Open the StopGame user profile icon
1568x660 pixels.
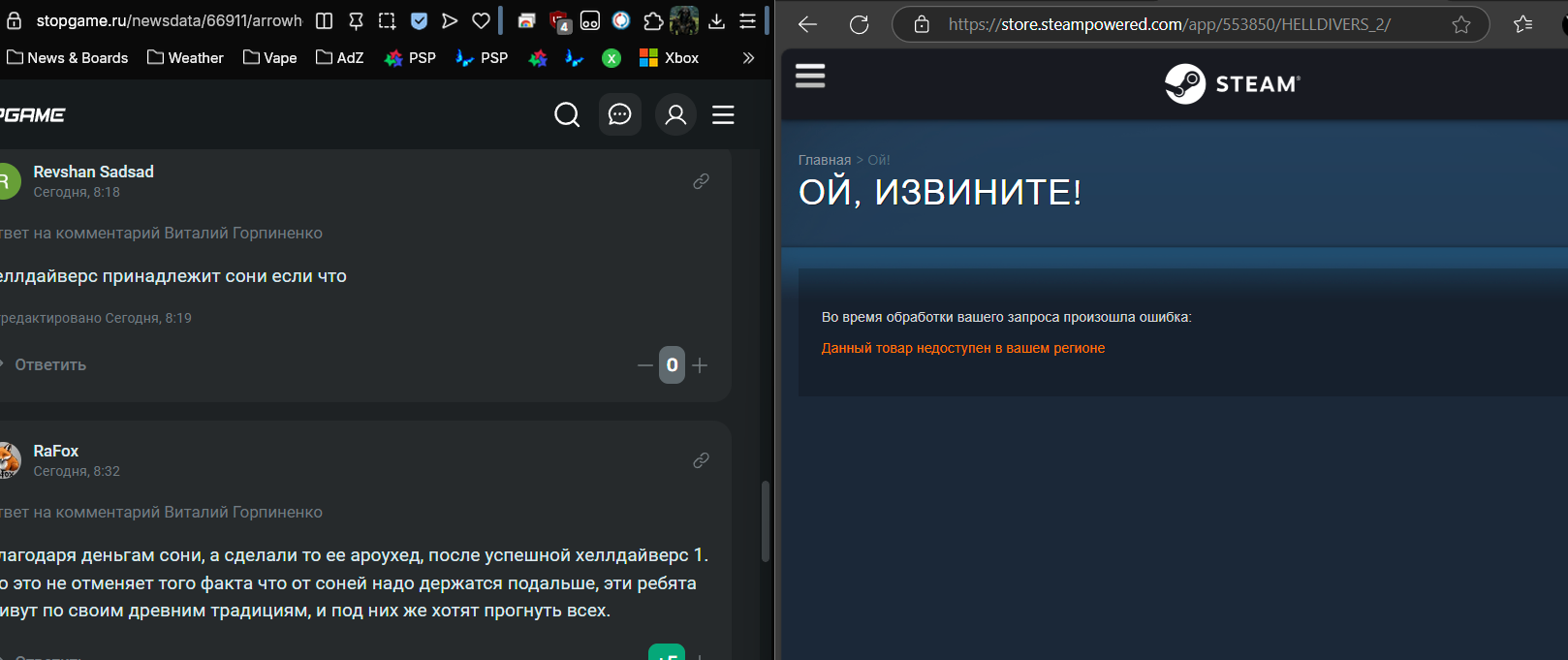676,115
